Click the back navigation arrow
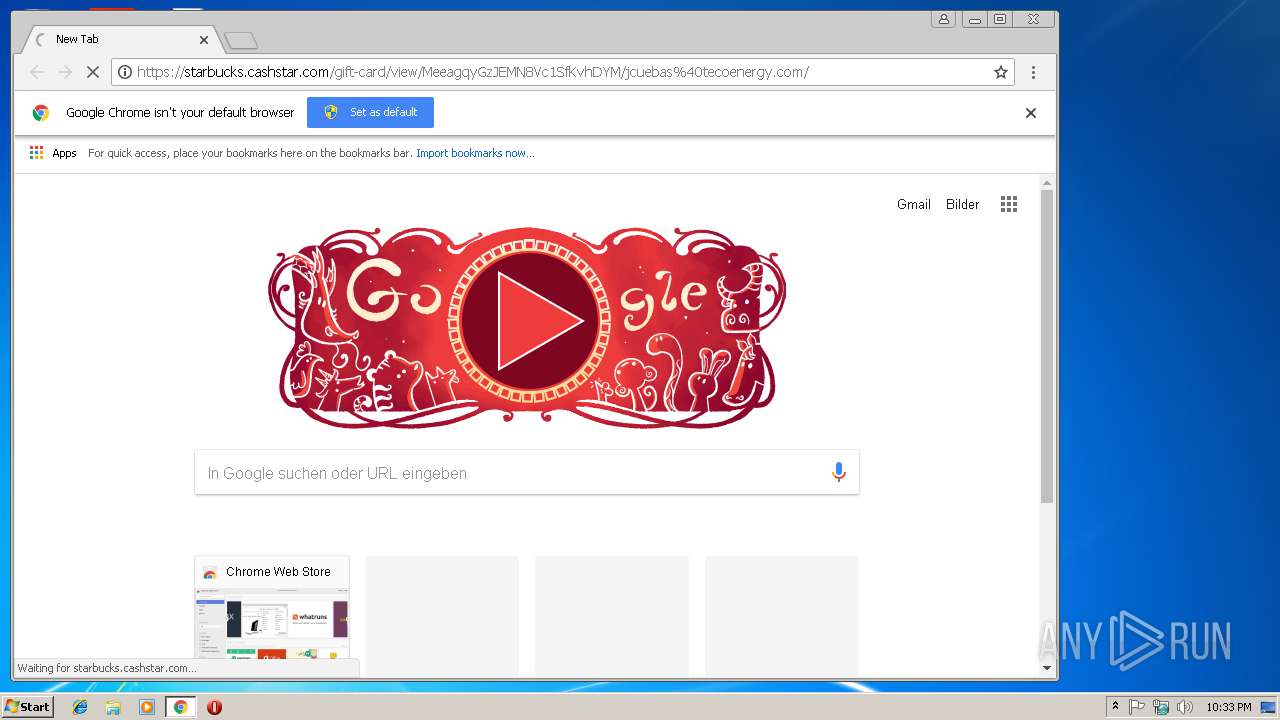 pos(37,72)
